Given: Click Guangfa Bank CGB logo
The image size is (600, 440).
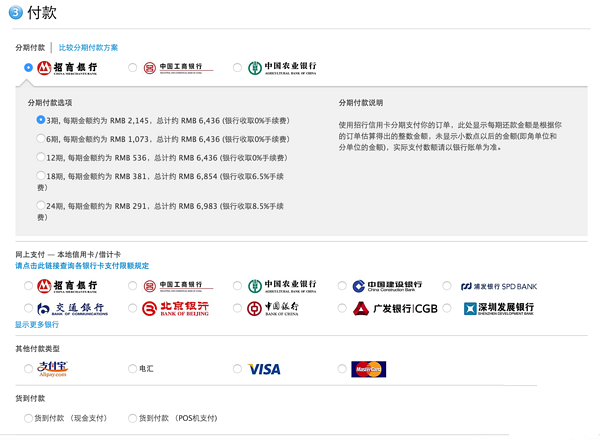Looking at the screenshot, I should pos(395,308).
